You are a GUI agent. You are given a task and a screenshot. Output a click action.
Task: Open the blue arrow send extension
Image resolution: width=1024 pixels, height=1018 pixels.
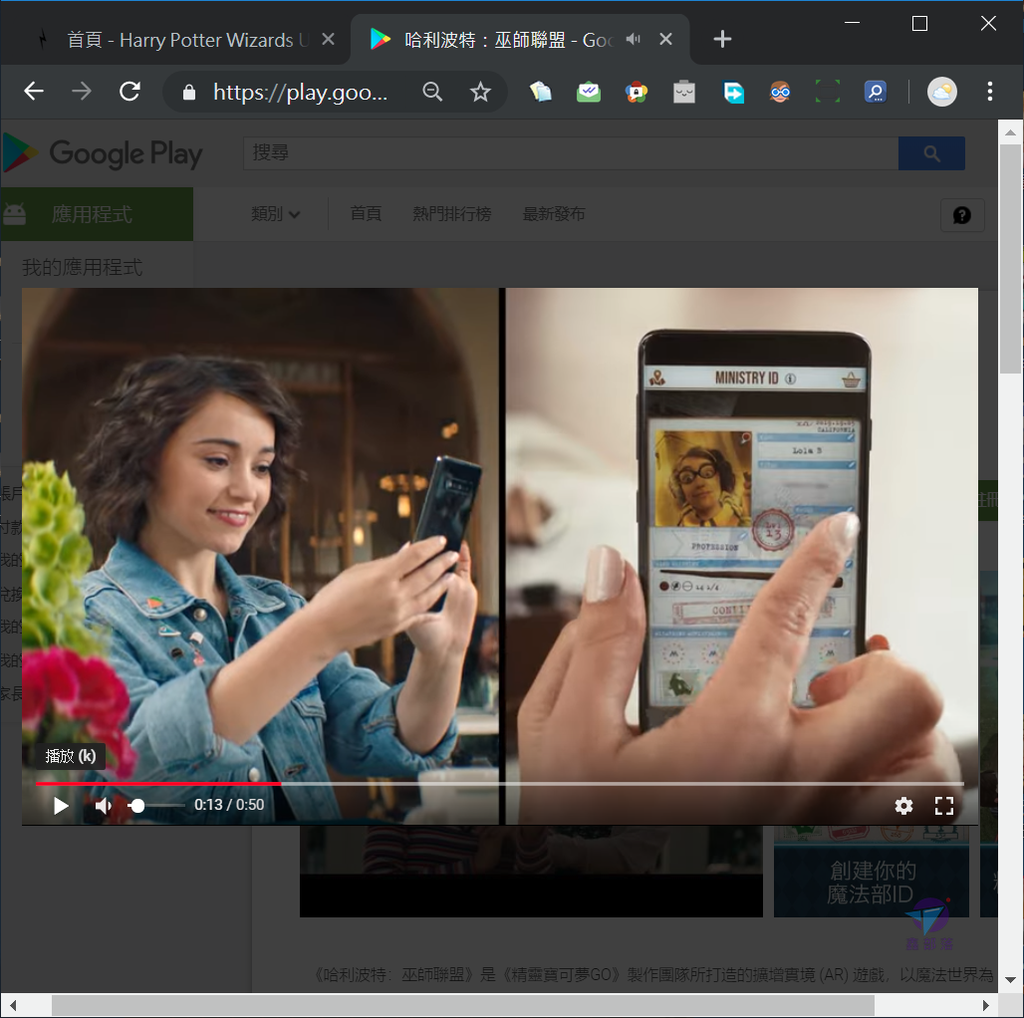[733, 91]
